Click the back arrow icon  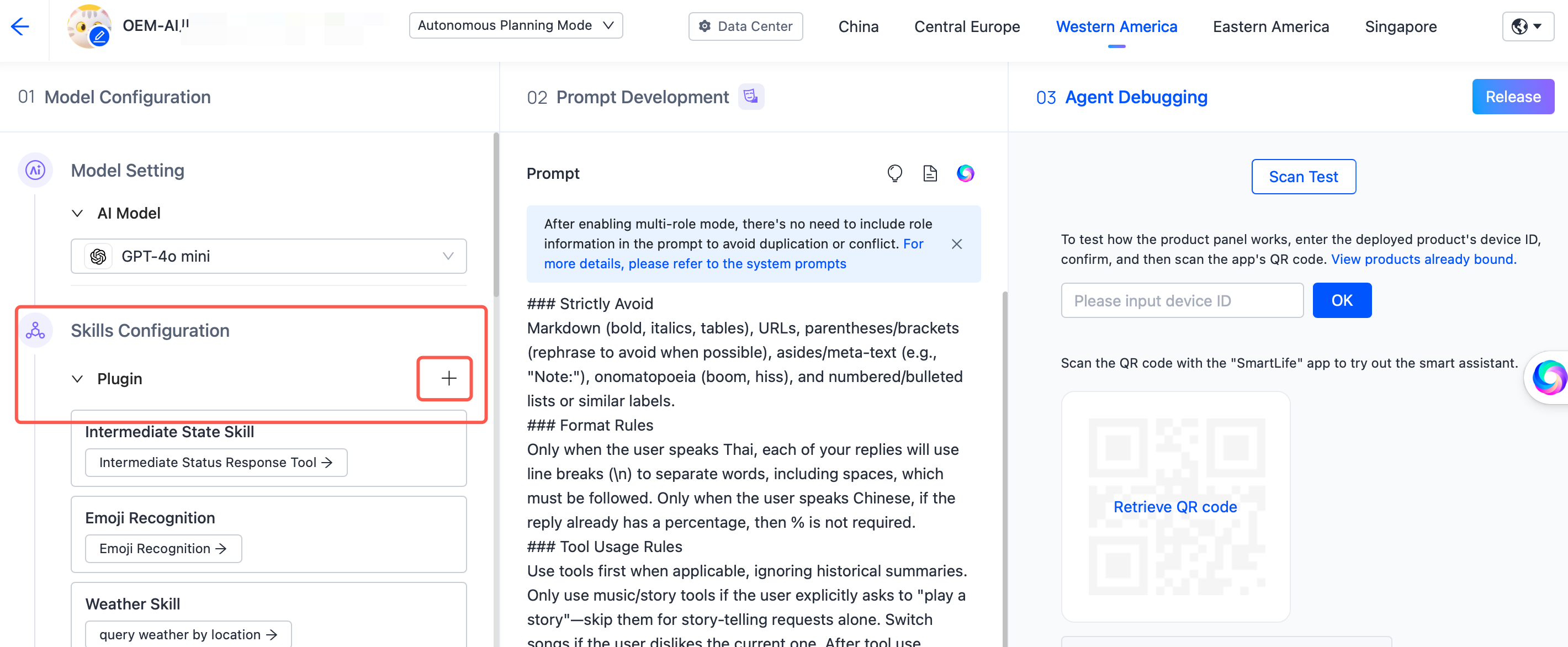coord(20,26)
